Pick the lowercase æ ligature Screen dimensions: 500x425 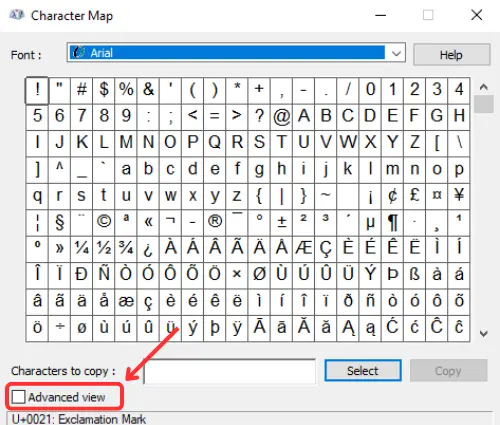tap(126, 302)
